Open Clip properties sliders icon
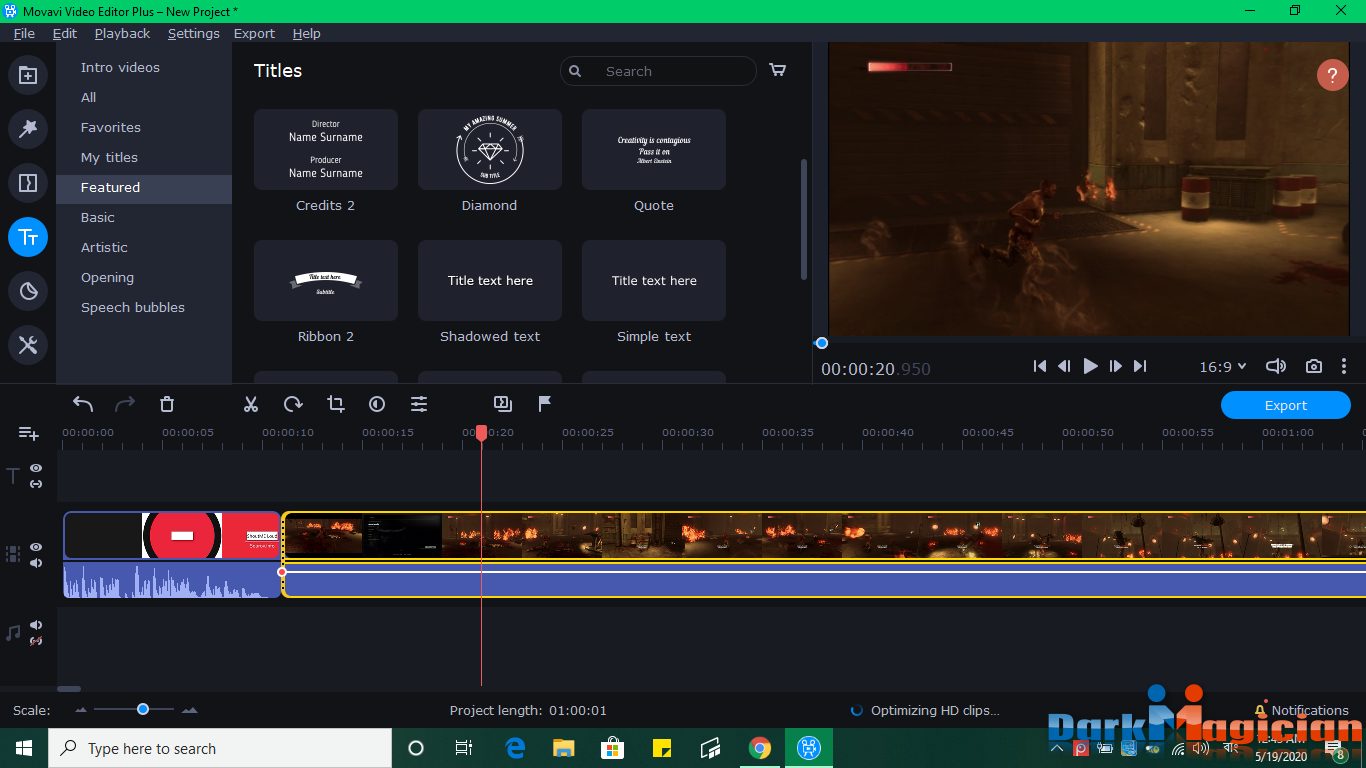The height and width of the screenshot is (768, 1366). pos(419,404)
